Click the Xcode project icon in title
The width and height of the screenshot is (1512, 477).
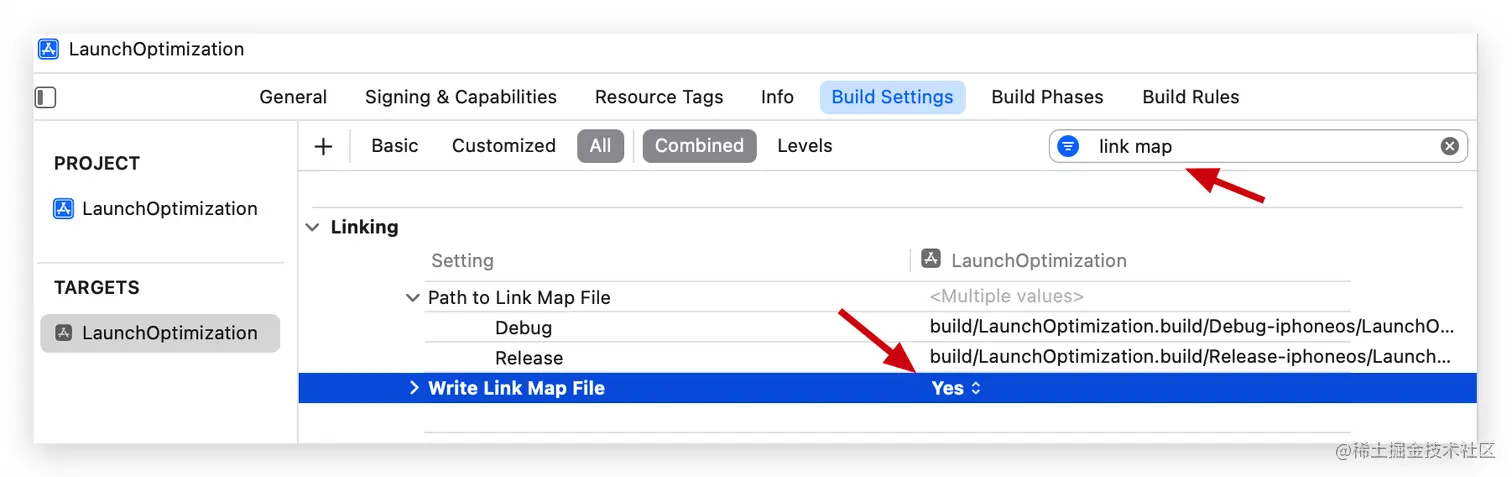pyautogui.click(x=48, y=49)
